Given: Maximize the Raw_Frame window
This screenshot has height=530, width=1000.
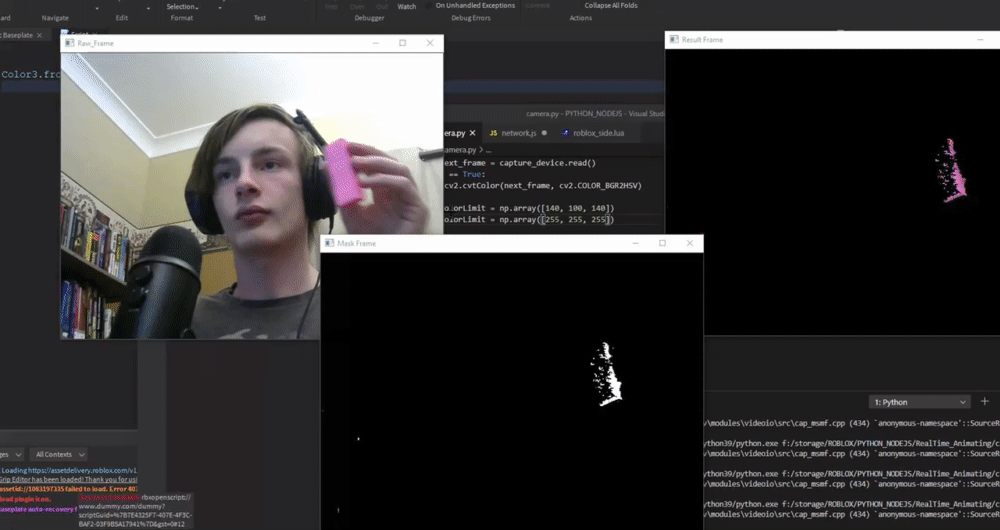Looking at the screenshot, I should [x=402, y=43].
